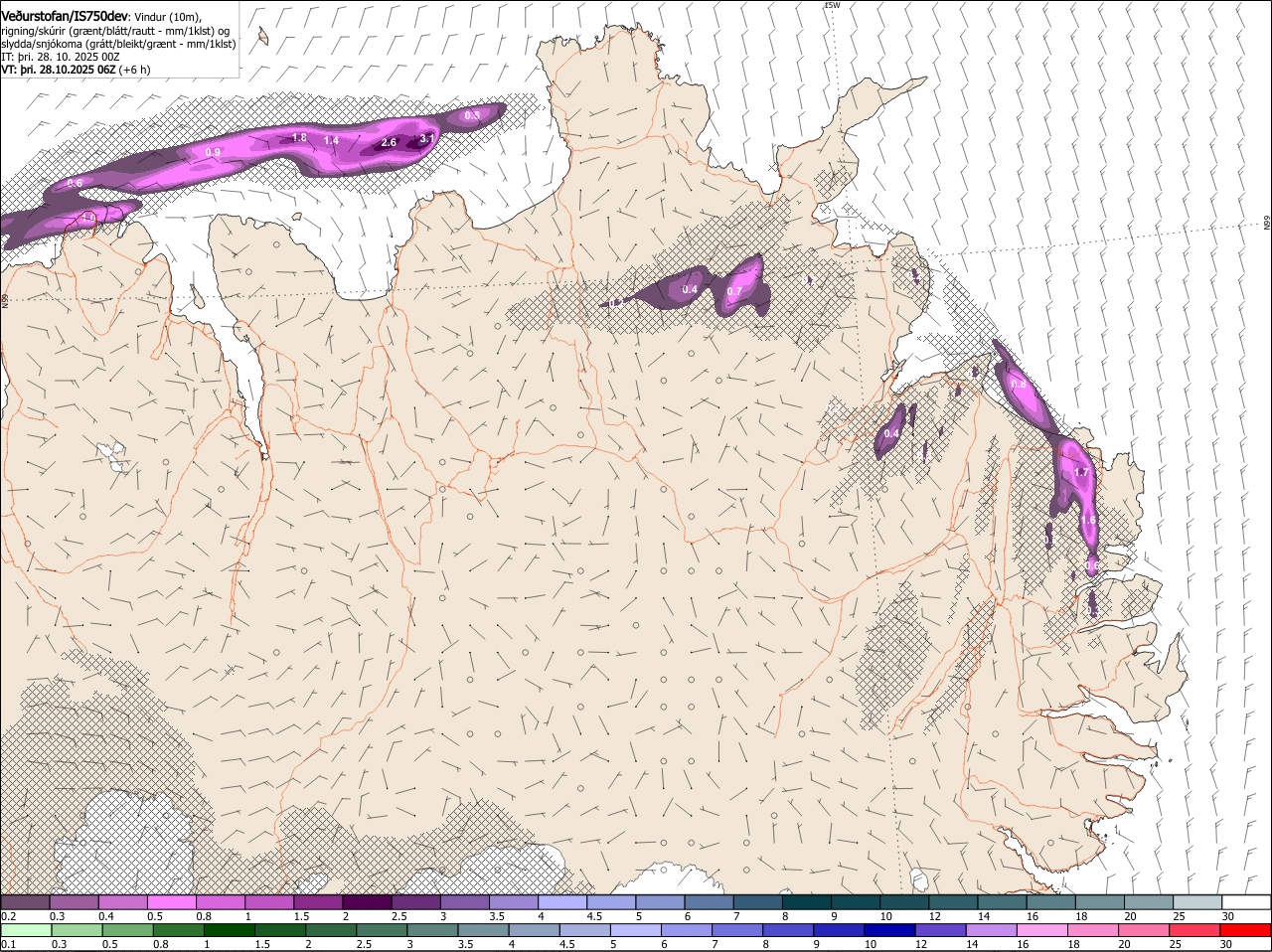1272x952 pixels.
Task: Click the 'slydda/snjókoma' legend description line
Action: [x=118, y=44]
